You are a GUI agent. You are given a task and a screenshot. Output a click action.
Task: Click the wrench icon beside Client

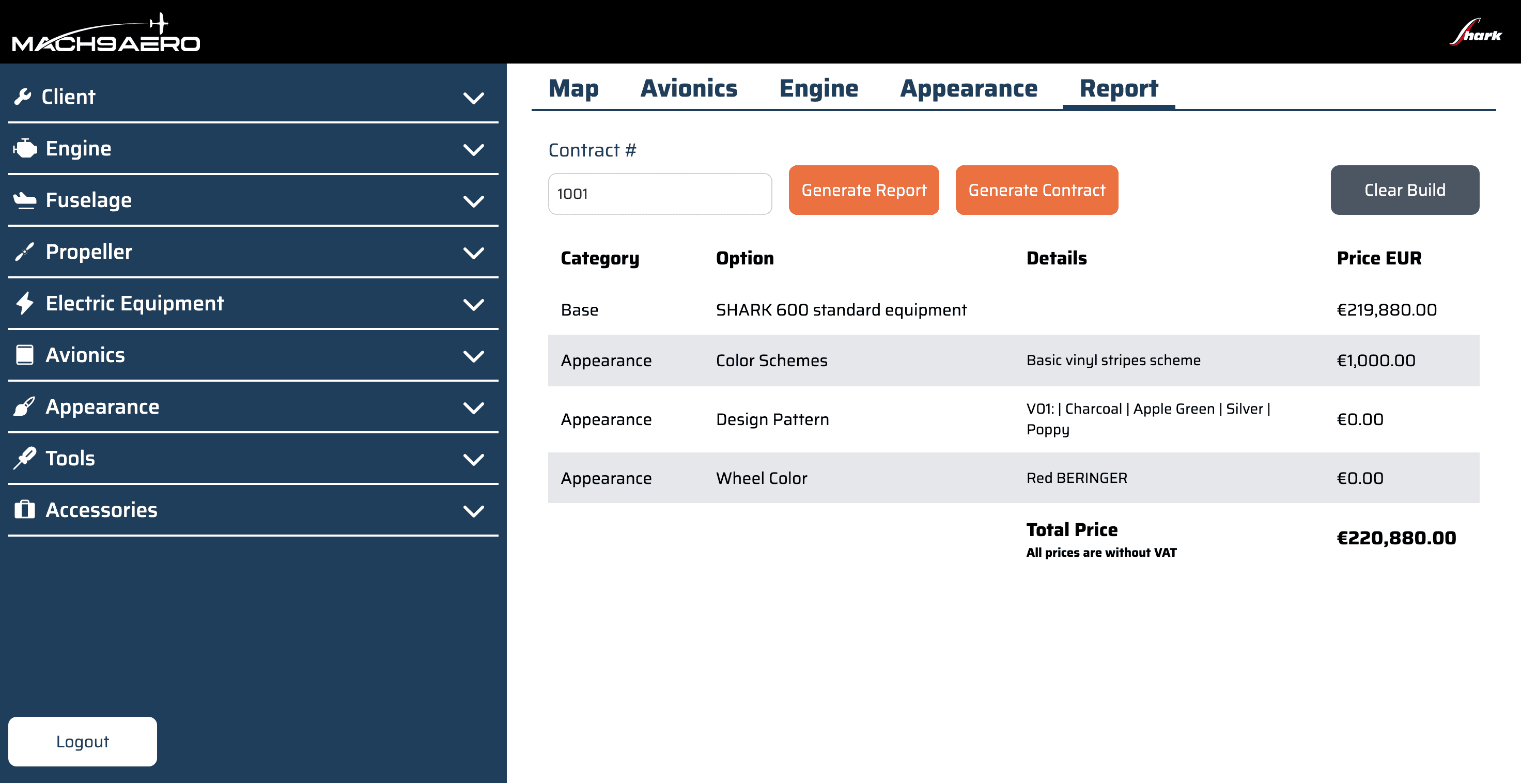[x=22, y=96]
